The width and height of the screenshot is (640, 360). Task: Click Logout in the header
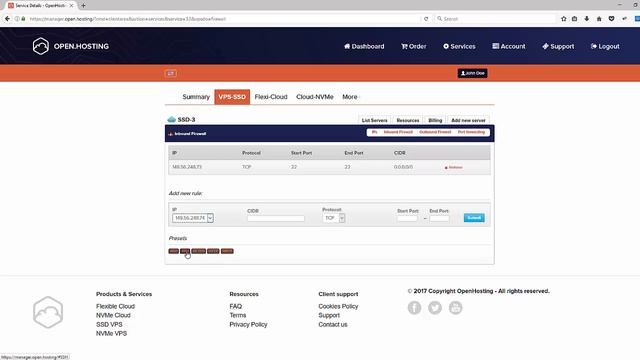pyautogui.click(x=605, y=47)
